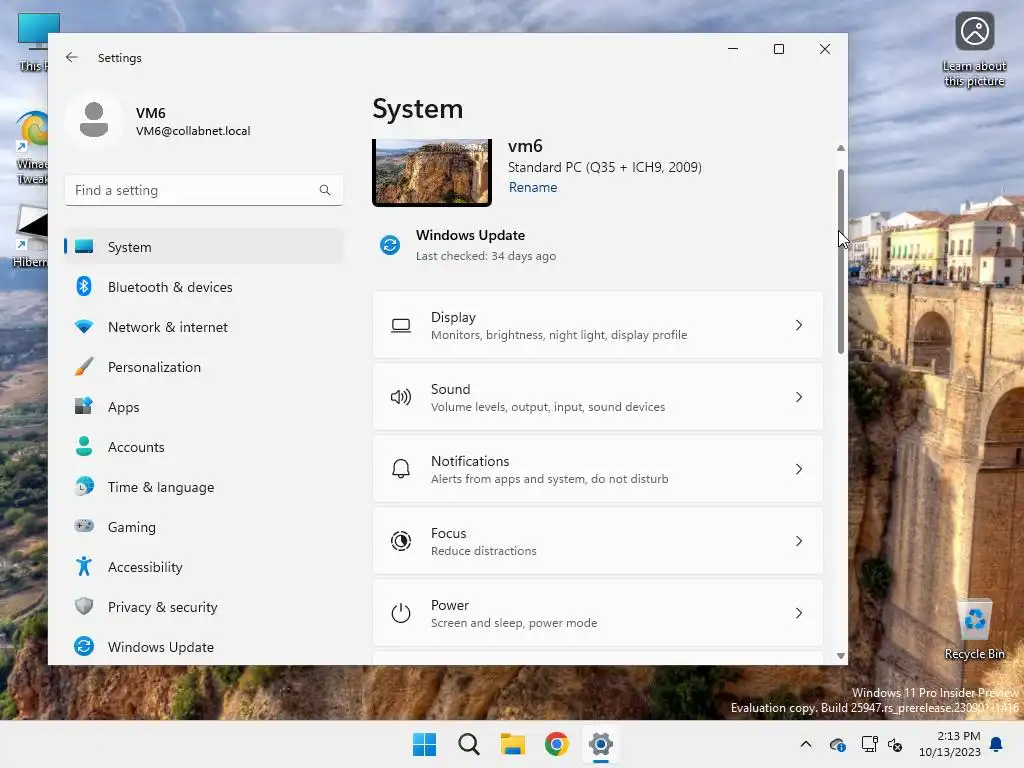
Task: Go back with the Settings back arrow
Action: [72, 57]
